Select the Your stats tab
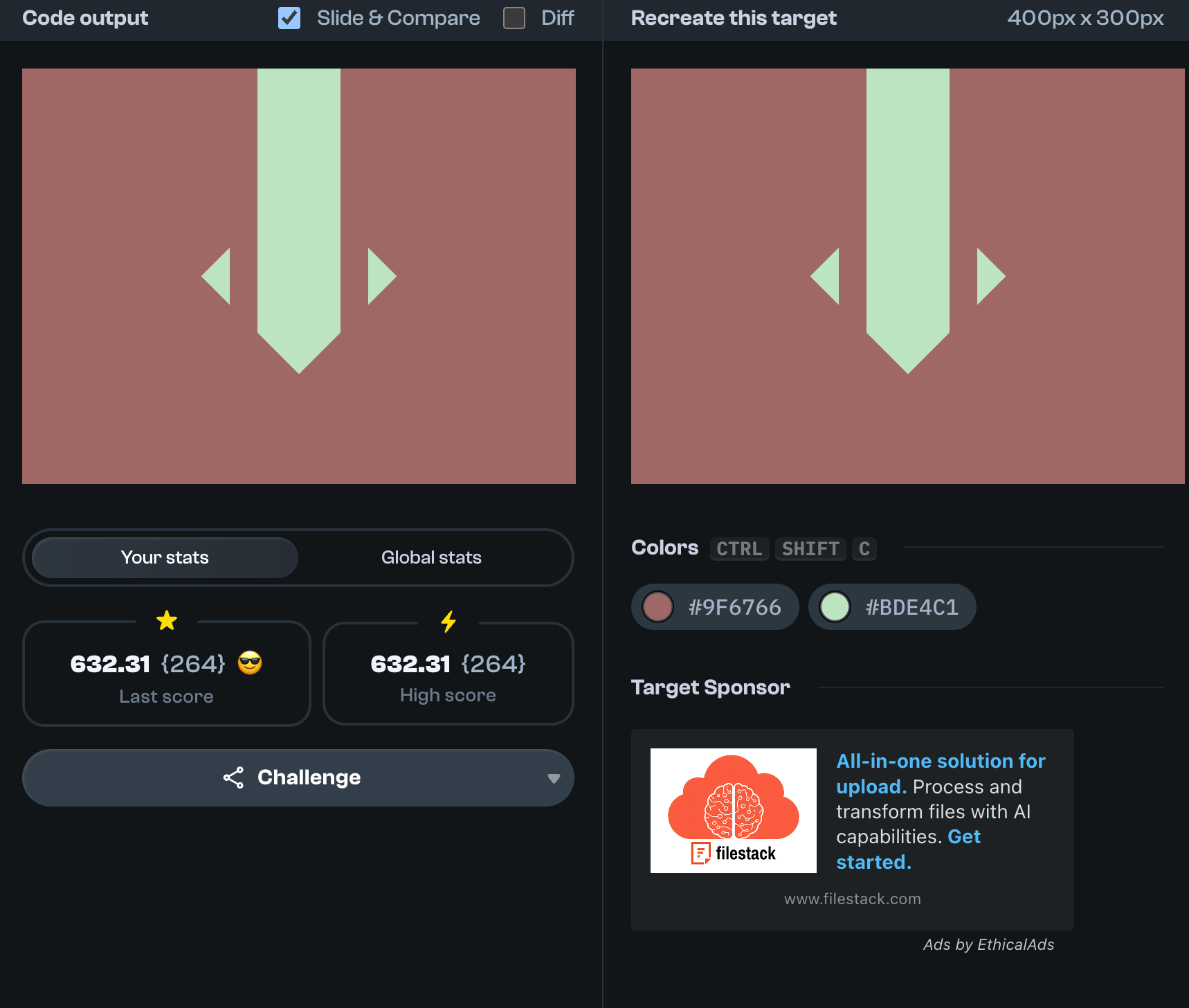The image size is (1189, 1008). (165, 557)
